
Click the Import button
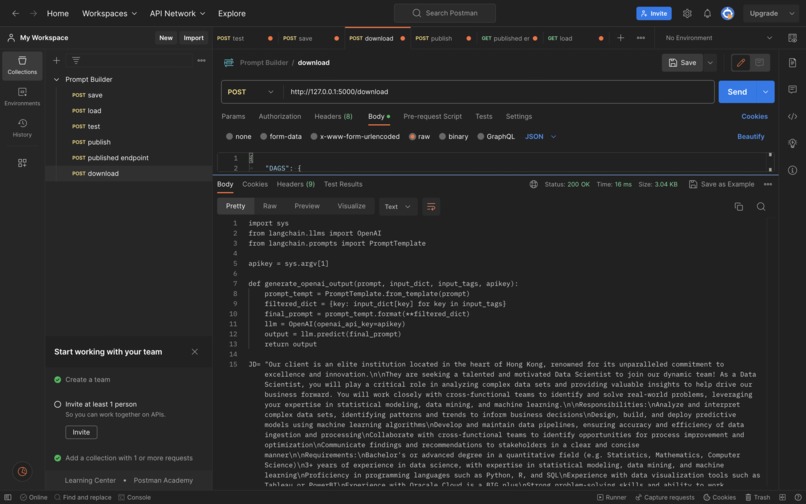coord(193,38)
